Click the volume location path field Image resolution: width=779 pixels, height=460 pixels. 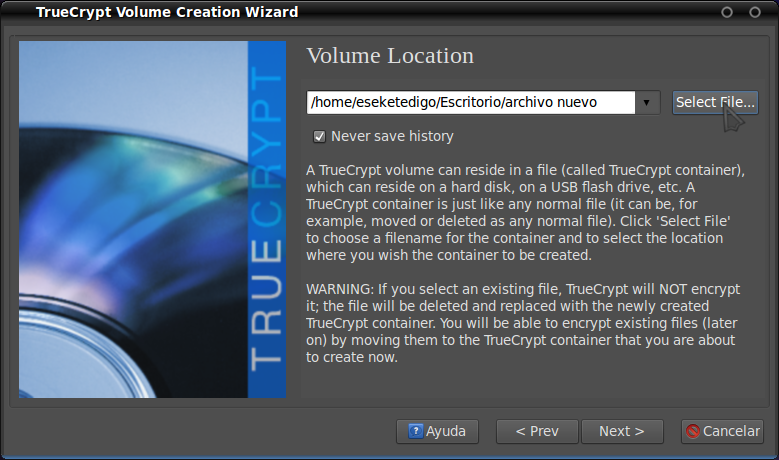470,102
